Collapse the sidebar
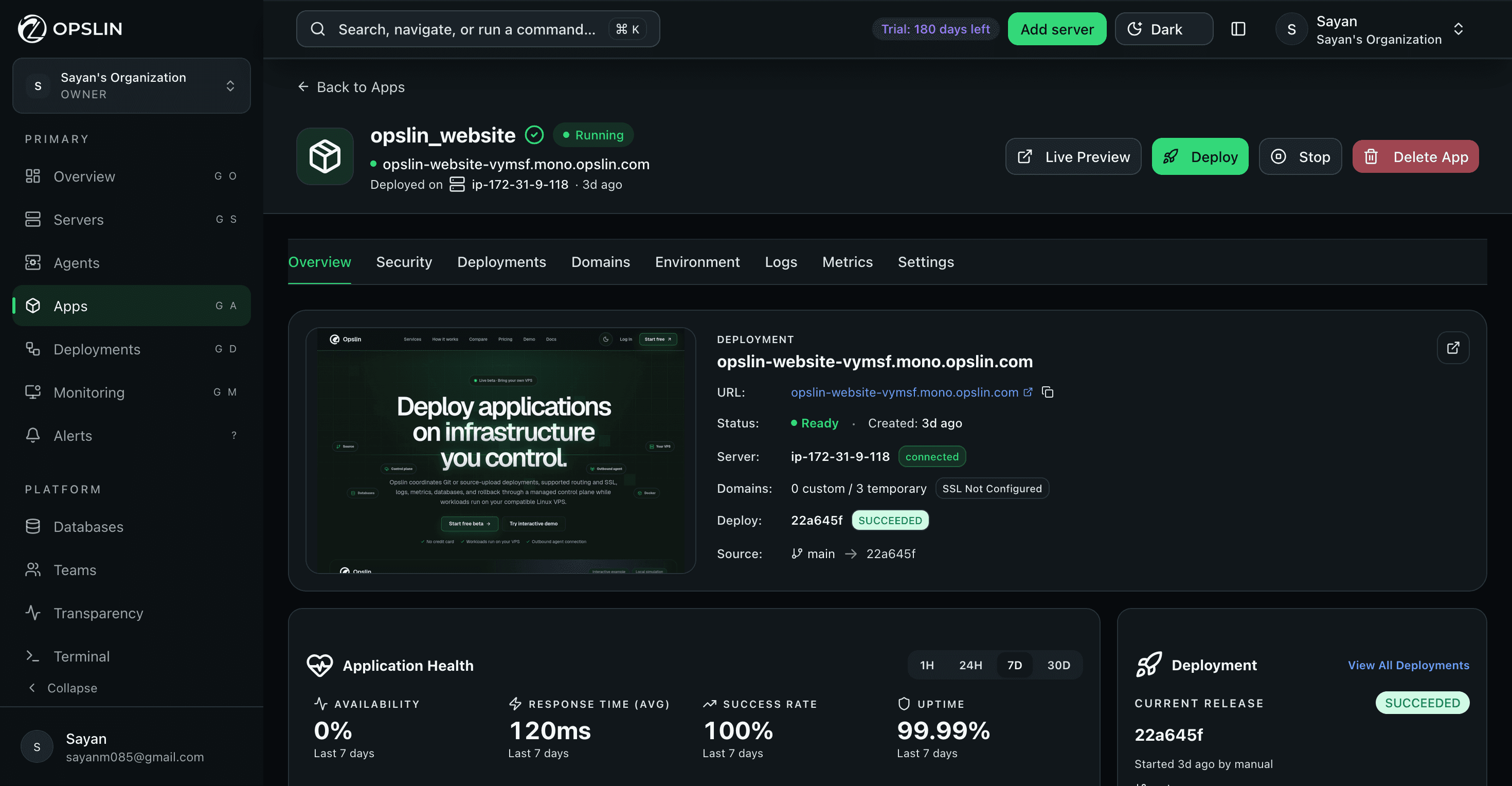This screenshot has width=1512, height=786. (63, 688)
